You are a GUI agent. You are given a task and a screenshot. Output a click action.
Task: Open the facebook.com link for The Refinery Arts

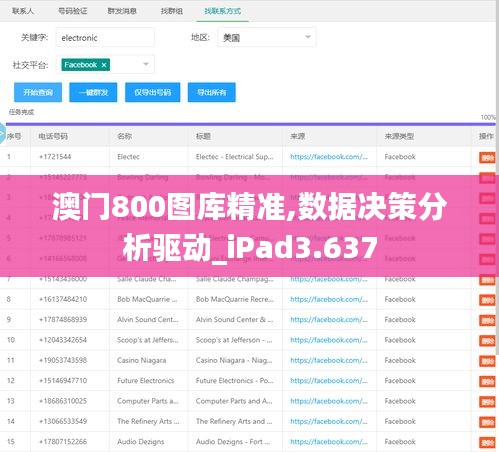pos(329,421)
